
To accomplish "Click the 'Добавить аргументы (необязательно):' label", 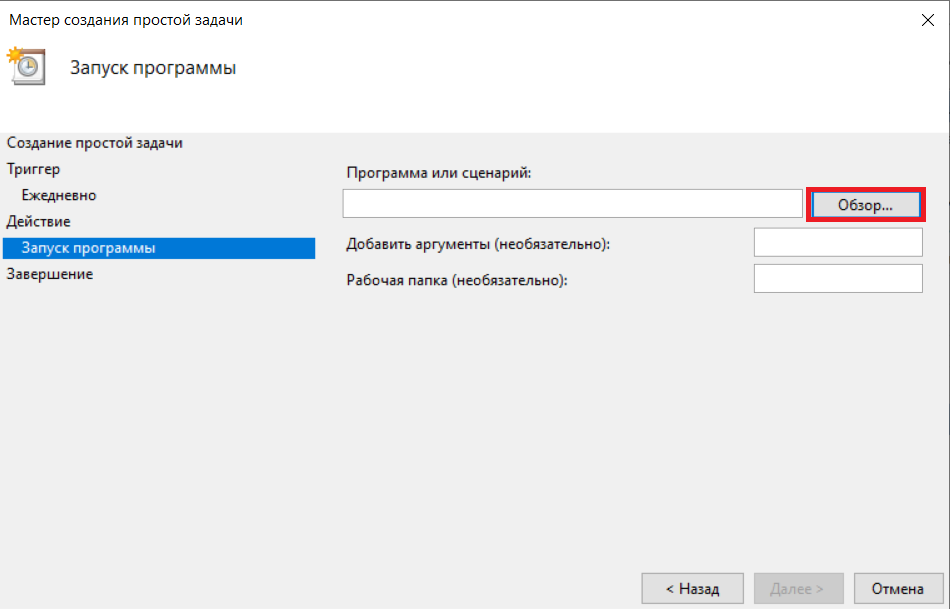I will pos(478,244).
